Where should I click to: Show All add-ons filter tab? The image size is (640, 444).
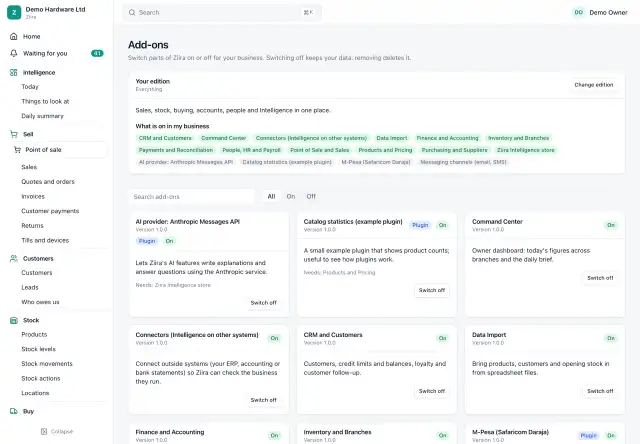(x=271, y=196)
